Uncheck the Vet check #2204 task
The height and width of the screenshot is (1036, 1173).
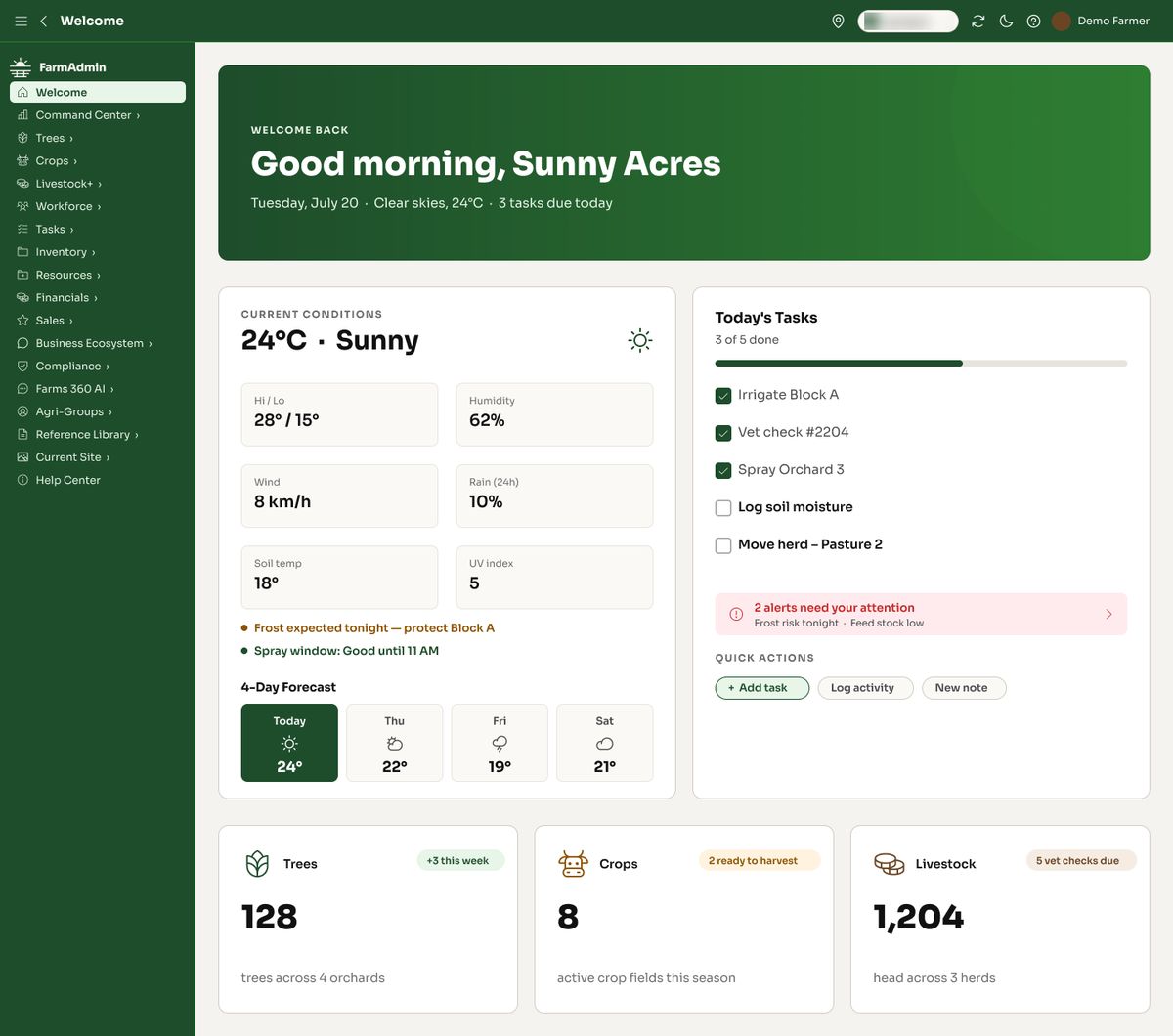tap(723, 433)
